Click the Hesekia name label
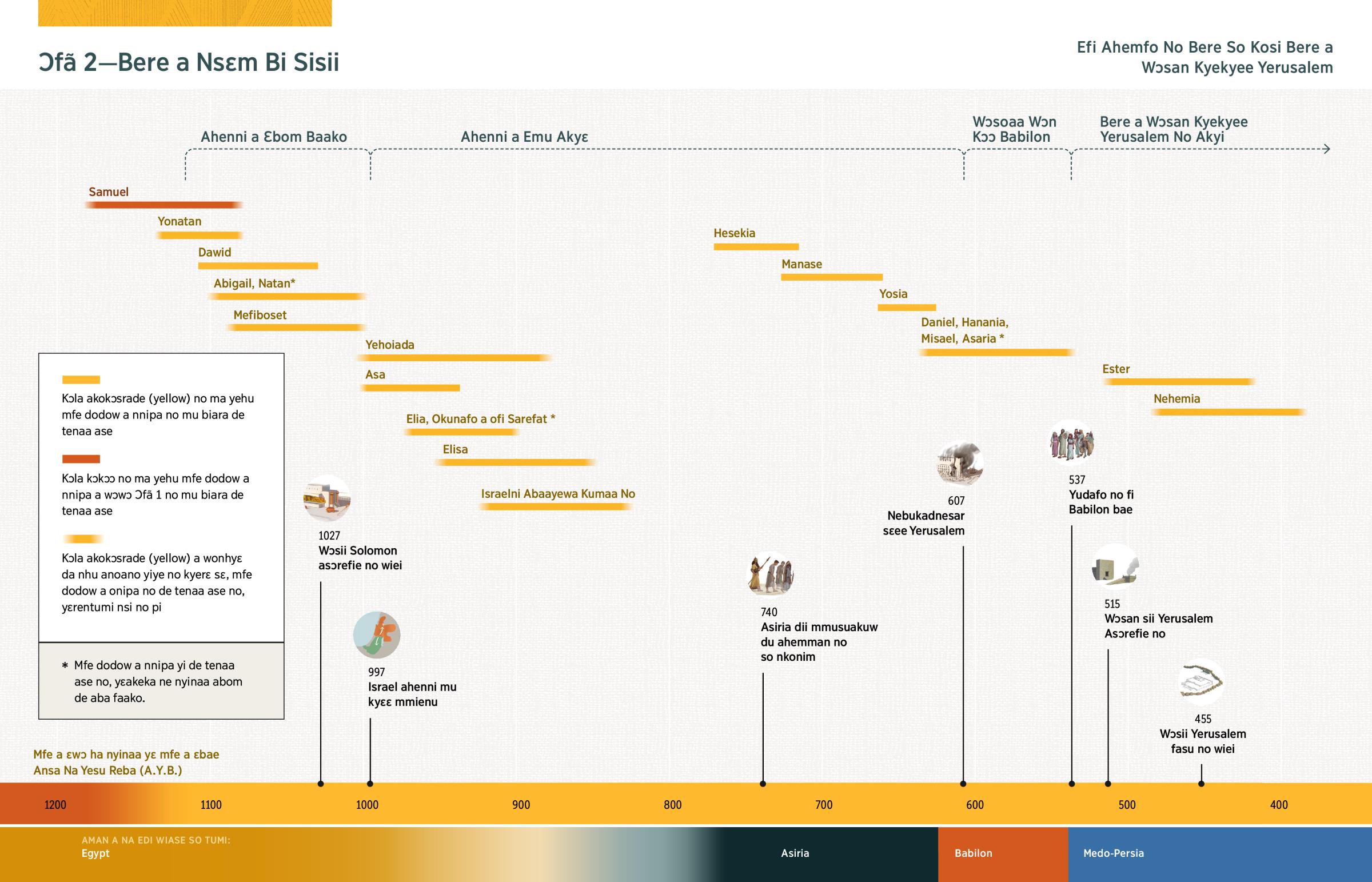Viewport: 1372px width, 882px height. click(x=734, y=233)
